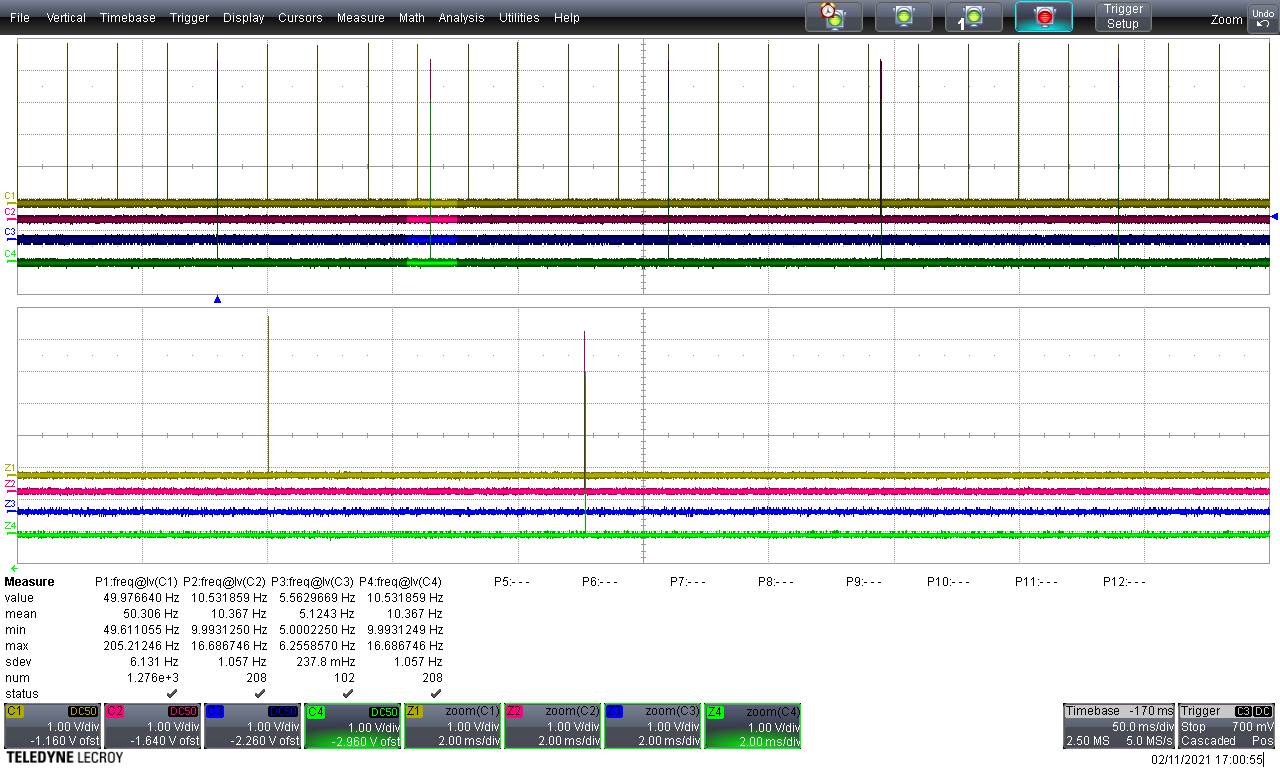Select the C2 channel descriptor box
Image resolution: width=1280 pixels, height=768 pixels.
[x=153, y=726]
